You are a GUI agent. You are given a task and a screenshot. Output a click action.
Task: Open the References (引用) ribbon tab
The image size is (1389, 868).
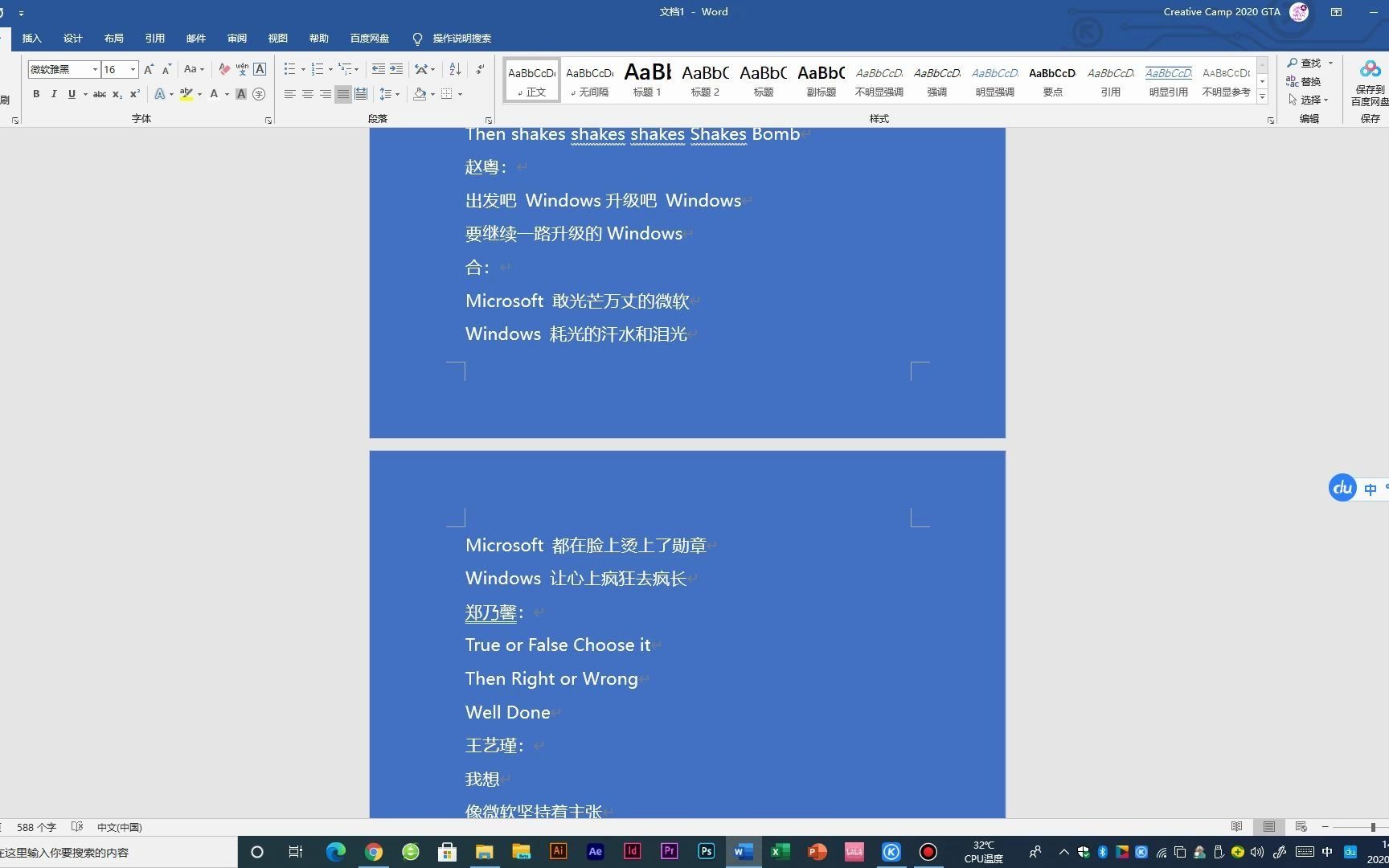point(155,38)
